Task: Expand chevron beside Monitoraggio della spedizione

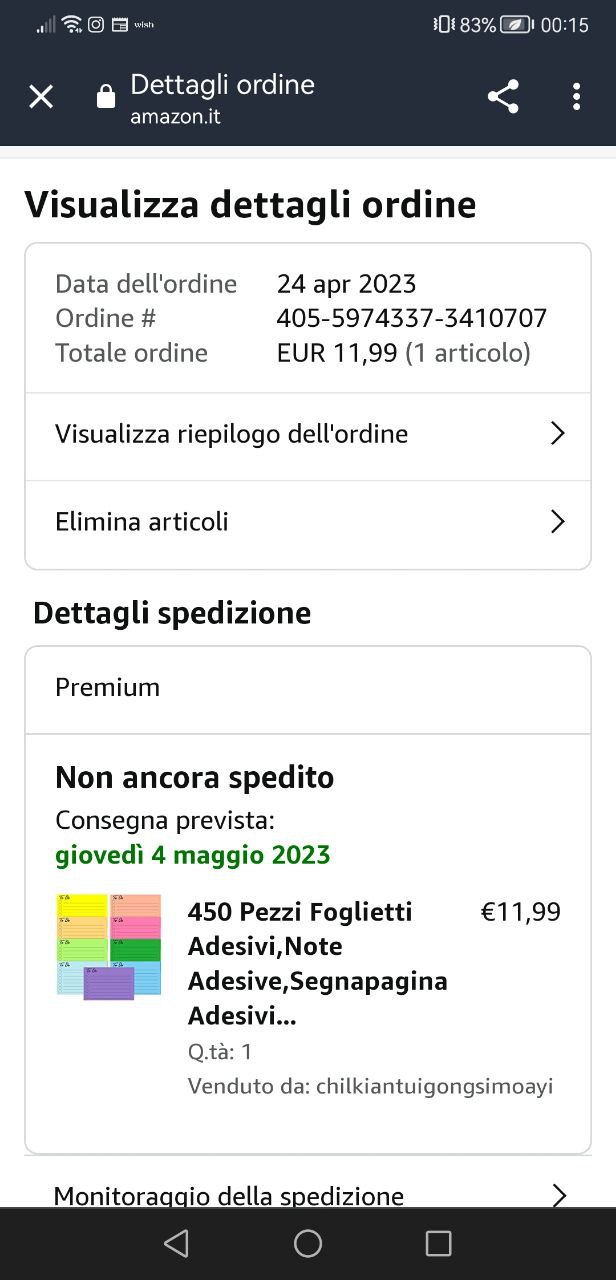Action: [x=559, y=1195]
